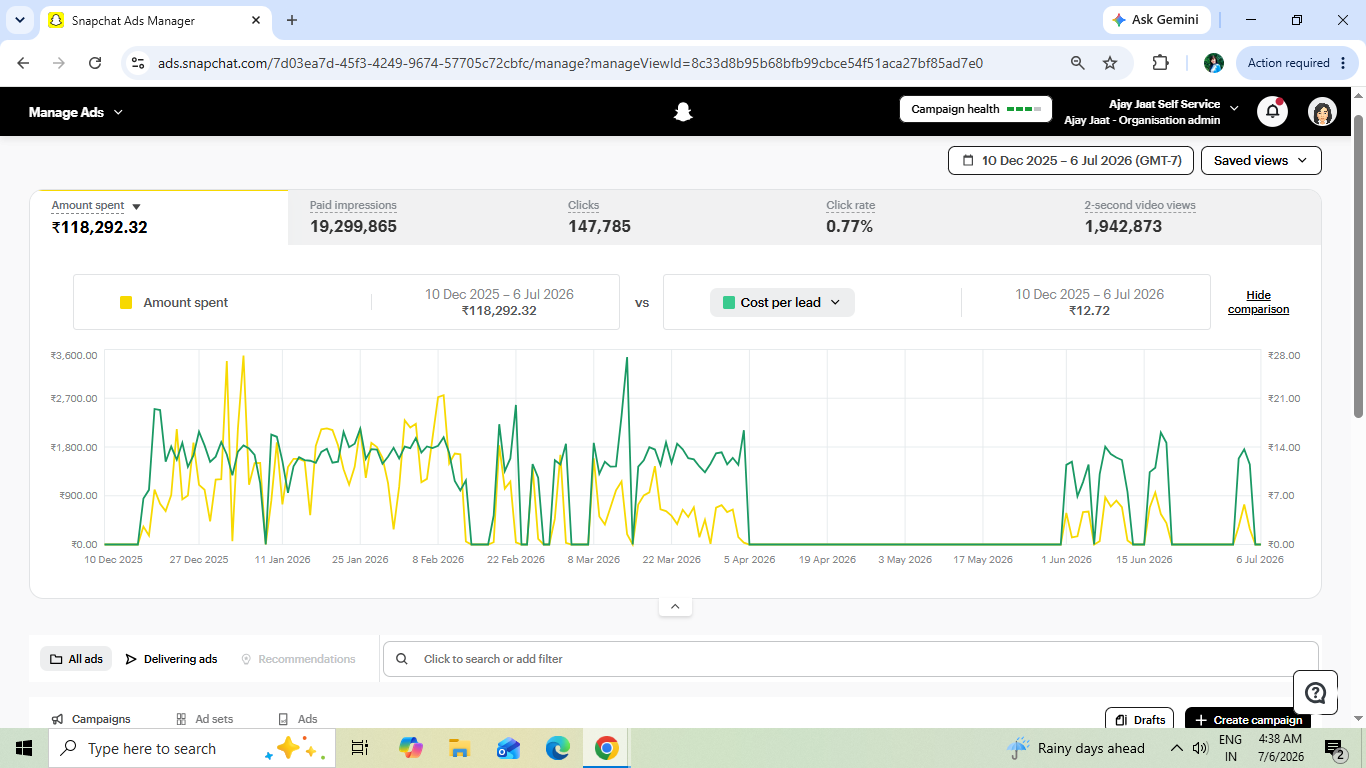
Task: Open the user profile avatar
Action: tap(1322, 112)
